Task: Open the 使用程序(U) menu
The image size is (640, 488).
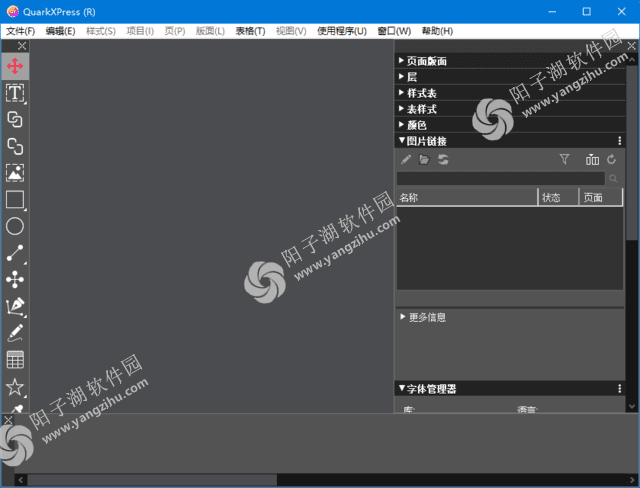Action: 342,31
